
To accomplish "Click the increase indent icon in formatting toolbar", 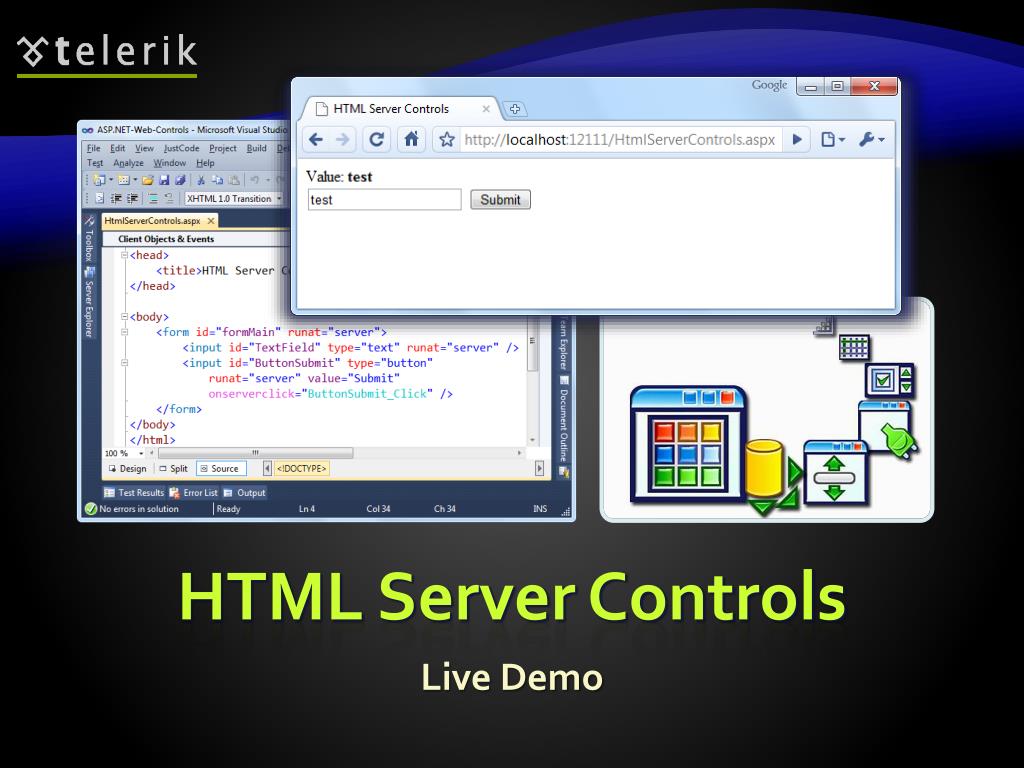I will point(133,199).
